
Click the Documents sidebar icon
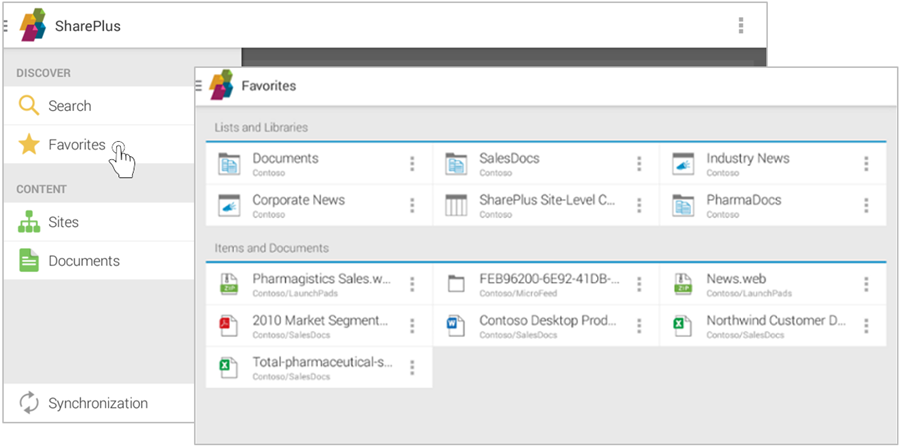pyautogui.click(x=30, y=261)
